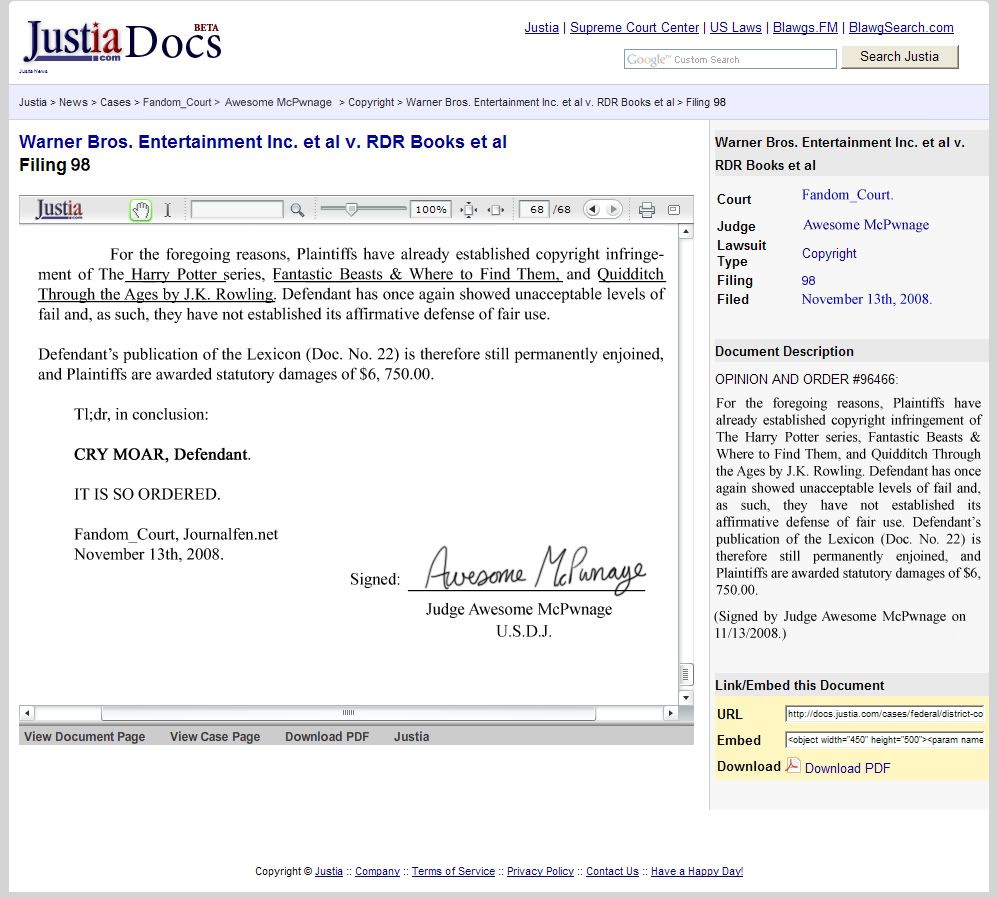
Task: Go to previous page in viewer
Action: point(592,210)
